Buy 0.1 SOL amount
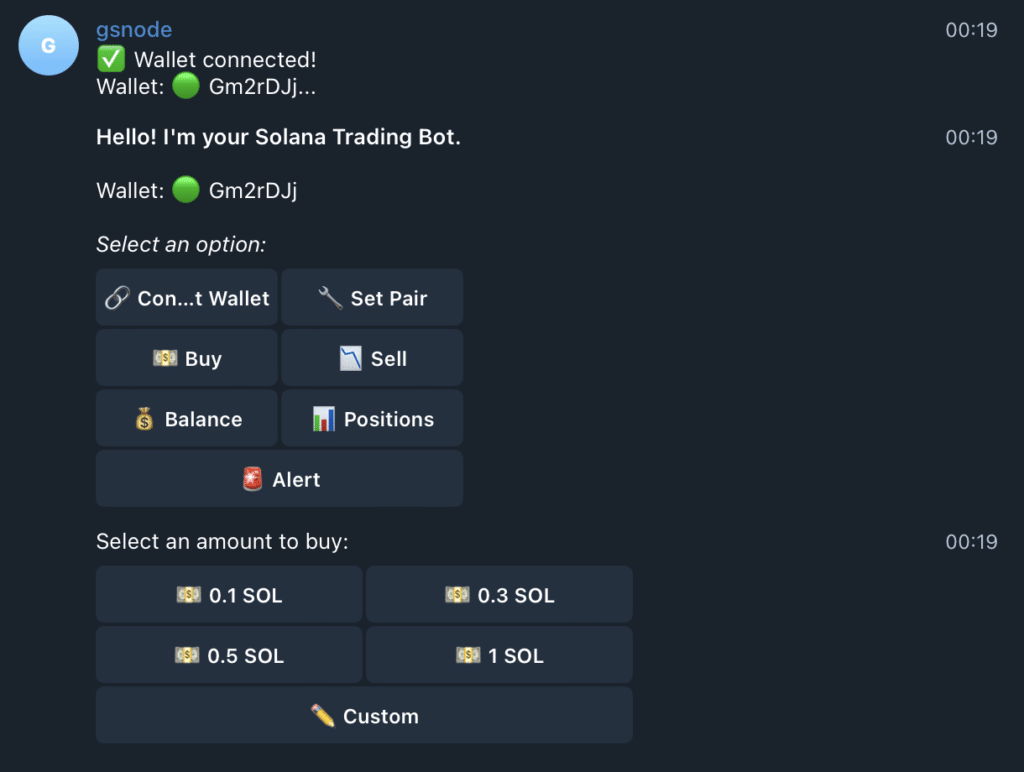This screenshot has width=1024, height=772. point(229,594)
